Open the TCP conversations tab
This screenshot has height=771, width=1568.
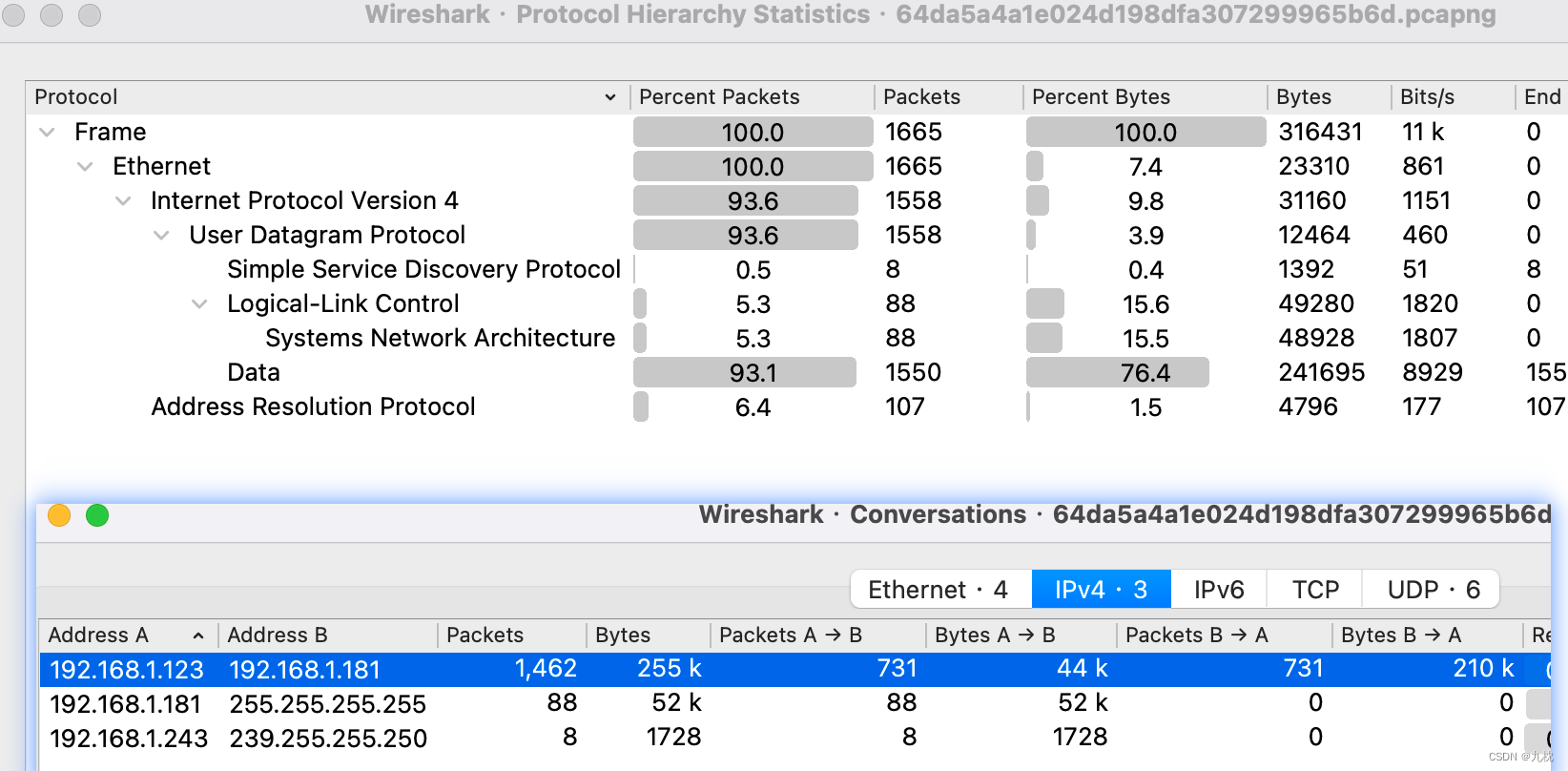(1315, 590)
